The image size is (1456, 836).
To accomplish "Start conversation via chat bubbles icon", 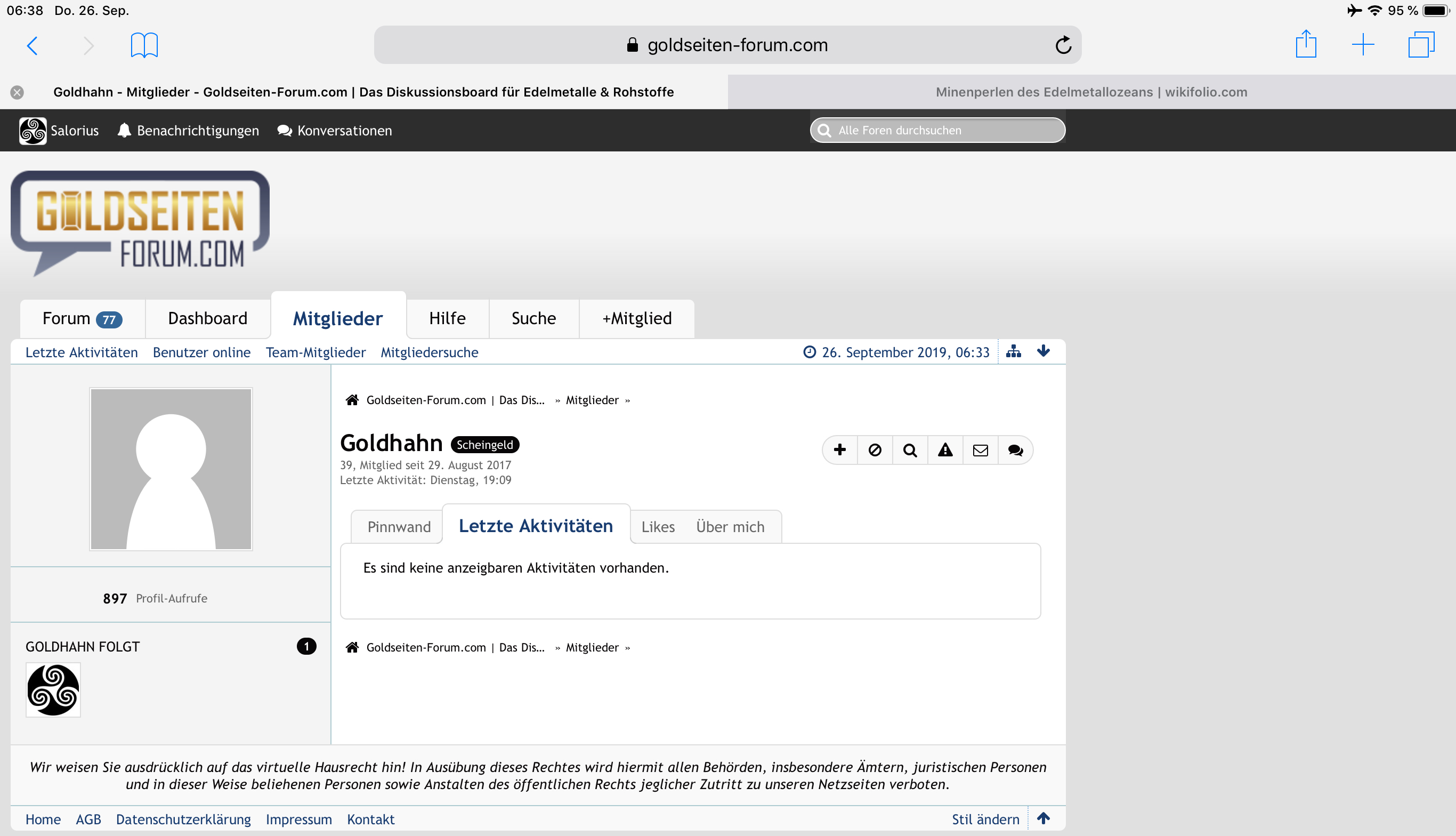I will click(x=1015, y=449).
